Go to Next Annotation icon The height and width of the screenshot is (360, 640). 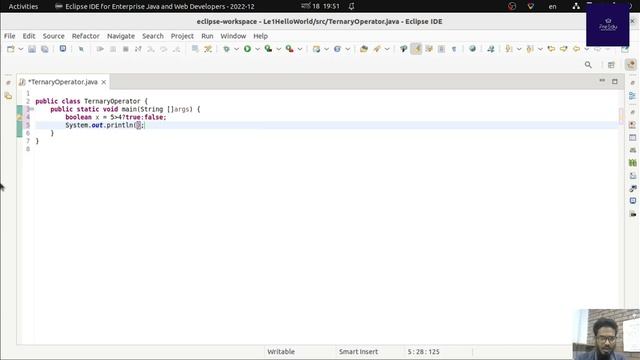[509, 49]
